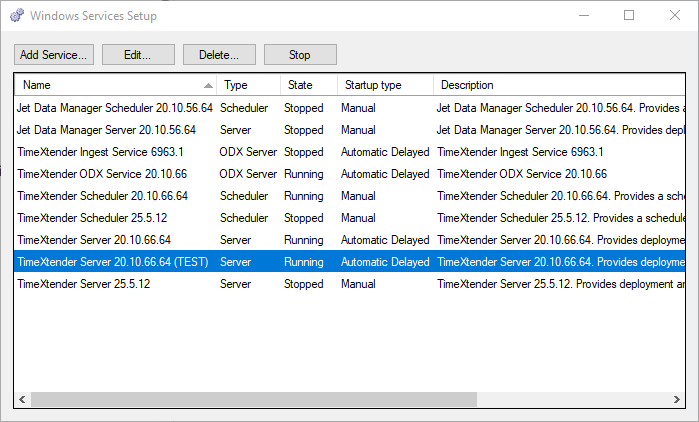Click Manual startup of TimeXtender Scheduler 25.5.12
The image size is (699, 422).
click(x=358, y=218)
